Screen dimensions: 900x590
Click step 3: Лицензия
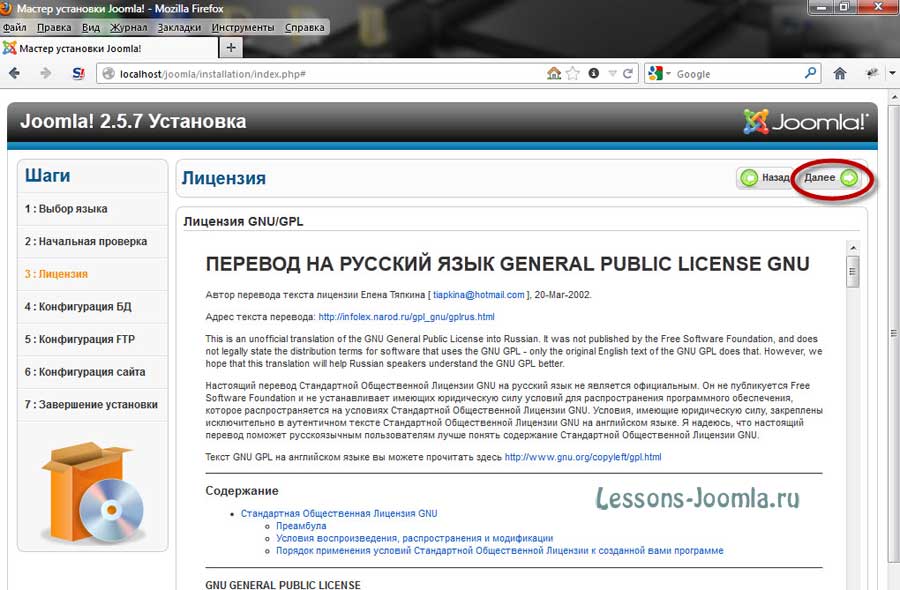click(x=56, y=274)
